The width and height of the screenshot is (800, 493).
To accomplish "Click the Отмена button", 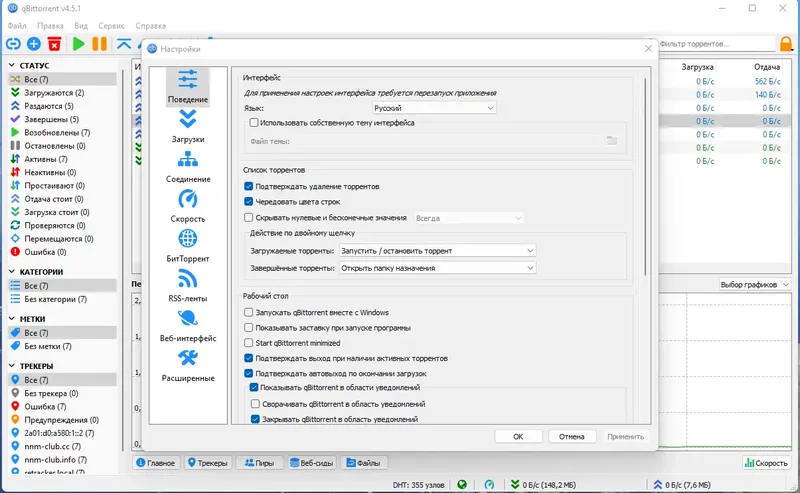I will click(571, 436).
